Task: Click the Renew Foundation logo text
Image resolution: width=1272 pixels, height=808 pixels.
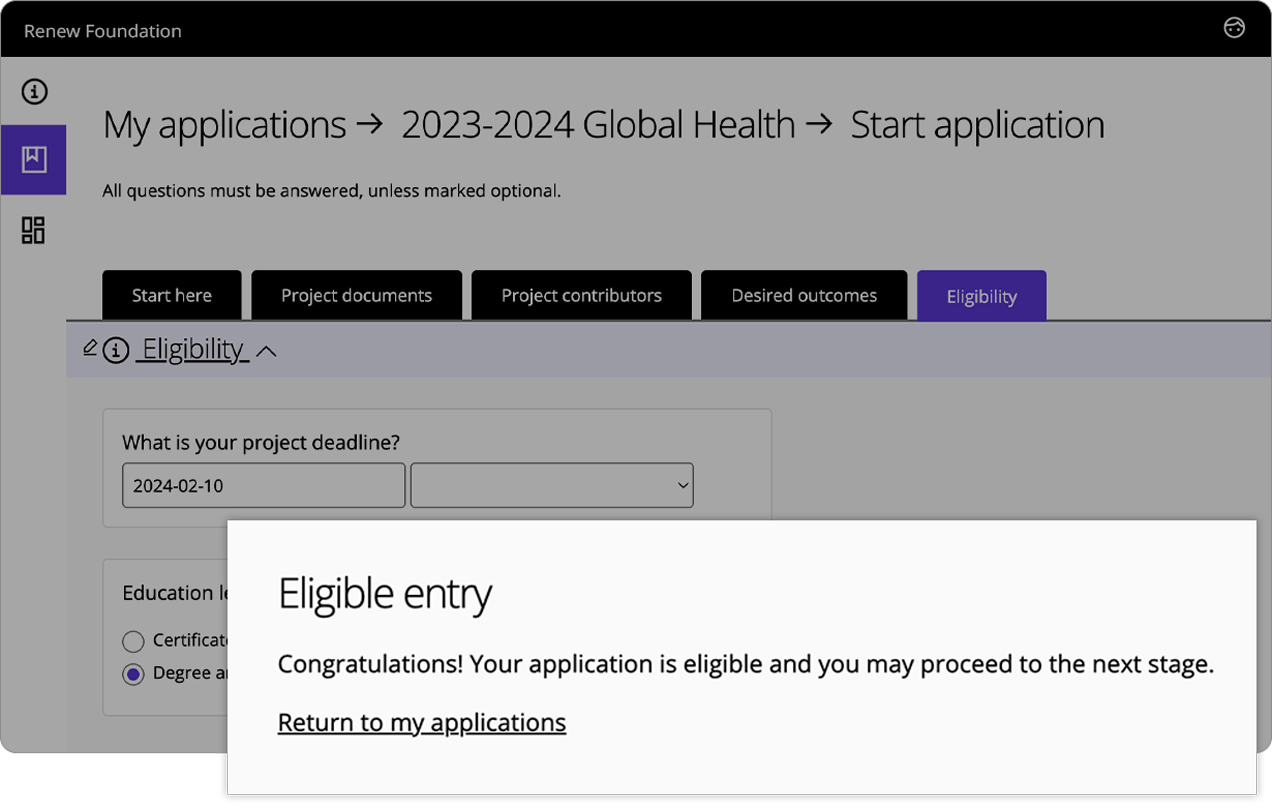Action: pyautogui.click(x=102, y=31)
